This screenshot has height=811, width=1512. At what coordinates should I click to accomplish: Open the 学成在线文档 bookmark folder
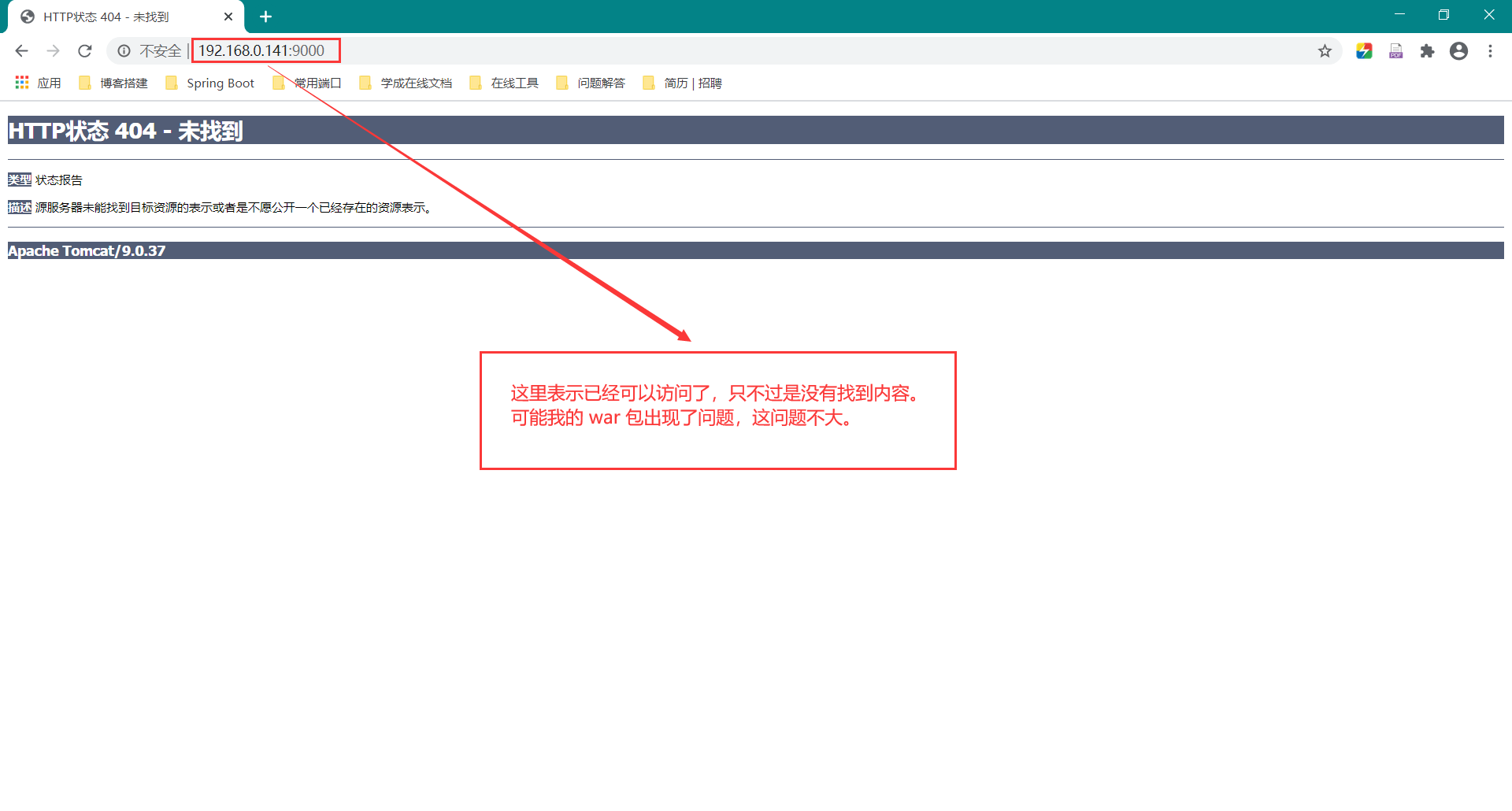pyautogui.click(x=406, y=83)
